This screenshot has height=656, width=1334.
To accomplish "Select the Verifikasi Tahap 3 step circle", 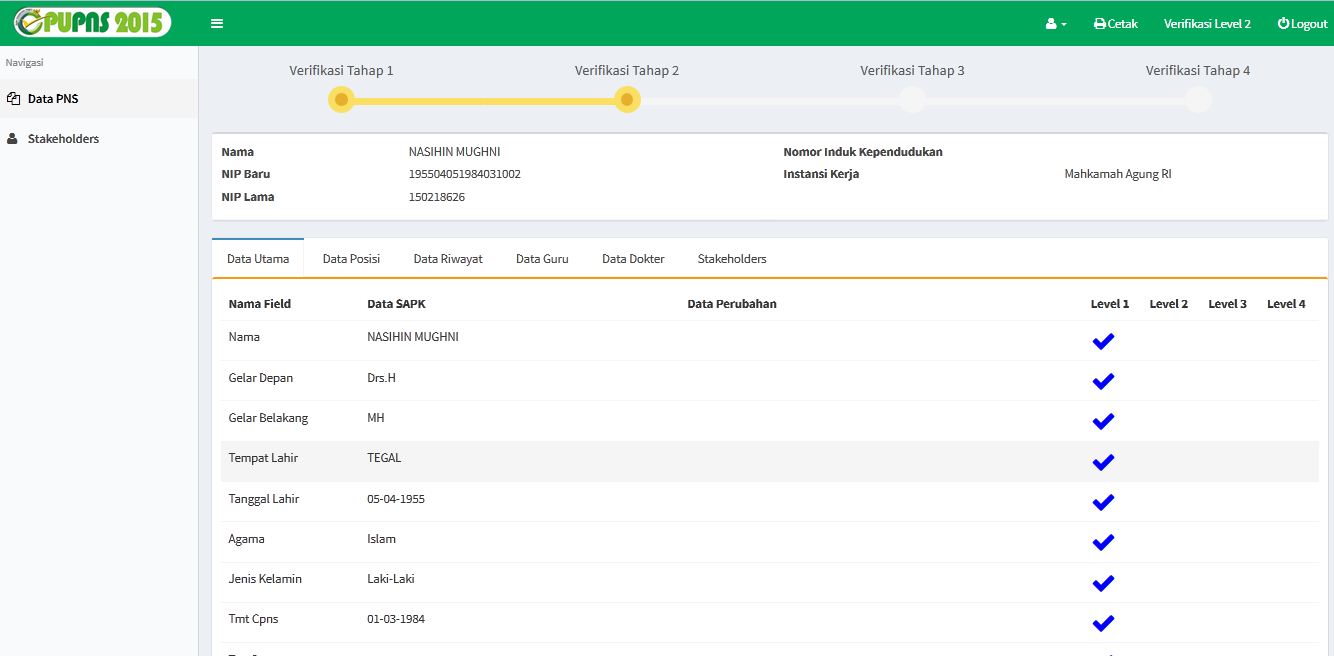I will [x=912, y=100].
